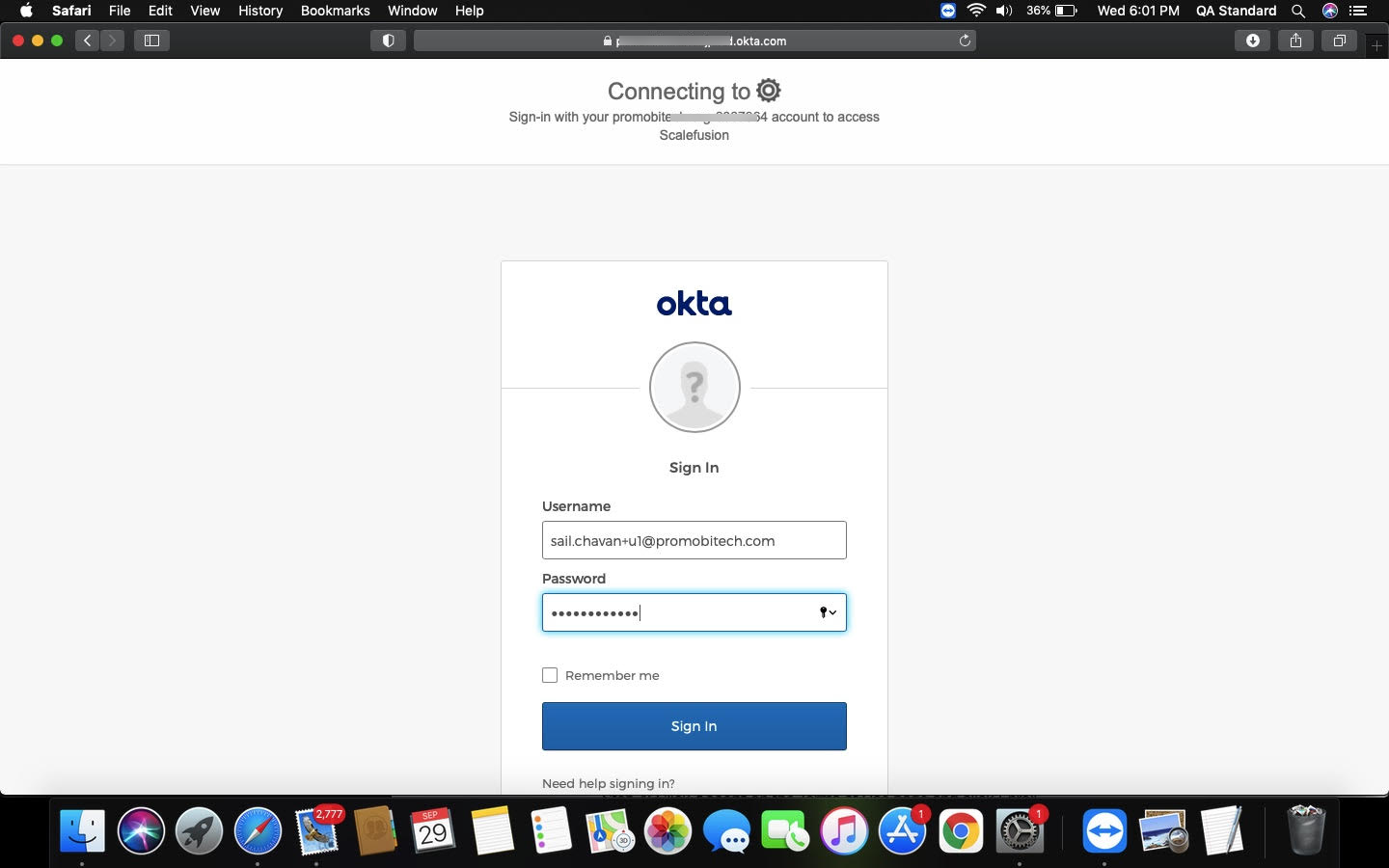Screen dimensions: 1389x868
Task: Open the Wi-Fi status menu
Action: click(976, 11)
